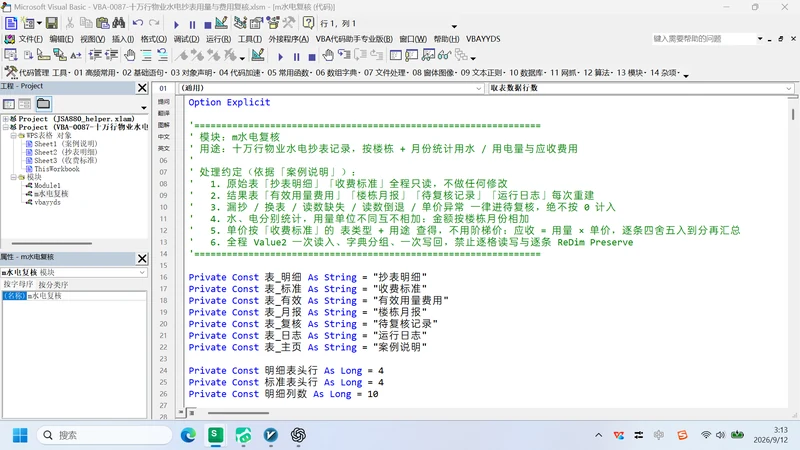The height and width of the screenshot is (450, 800).
Task: Open Object Browser icon in top toolbar
Action: coord(273,23)
